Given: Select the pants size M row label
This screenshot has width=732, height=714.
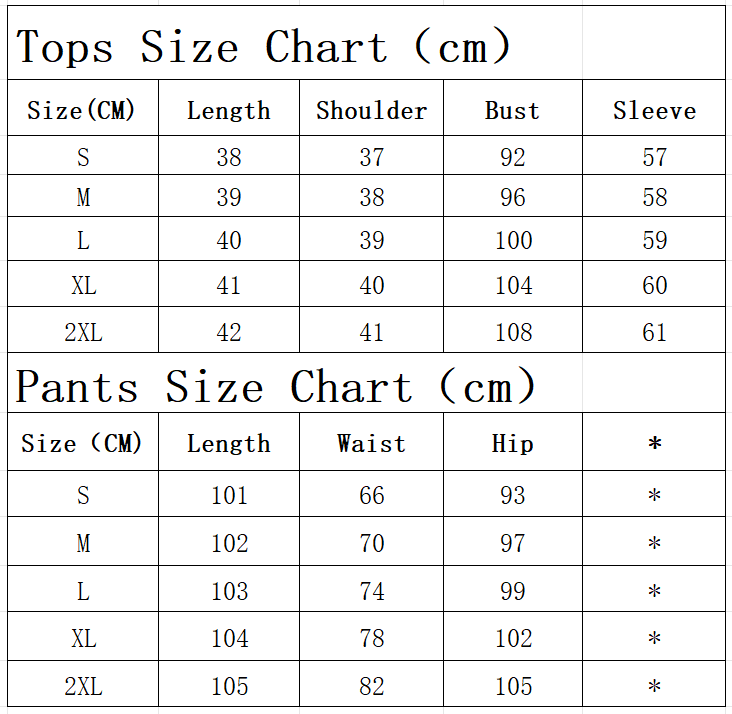Looking at the screenshot, I should [x=83, y=543].
